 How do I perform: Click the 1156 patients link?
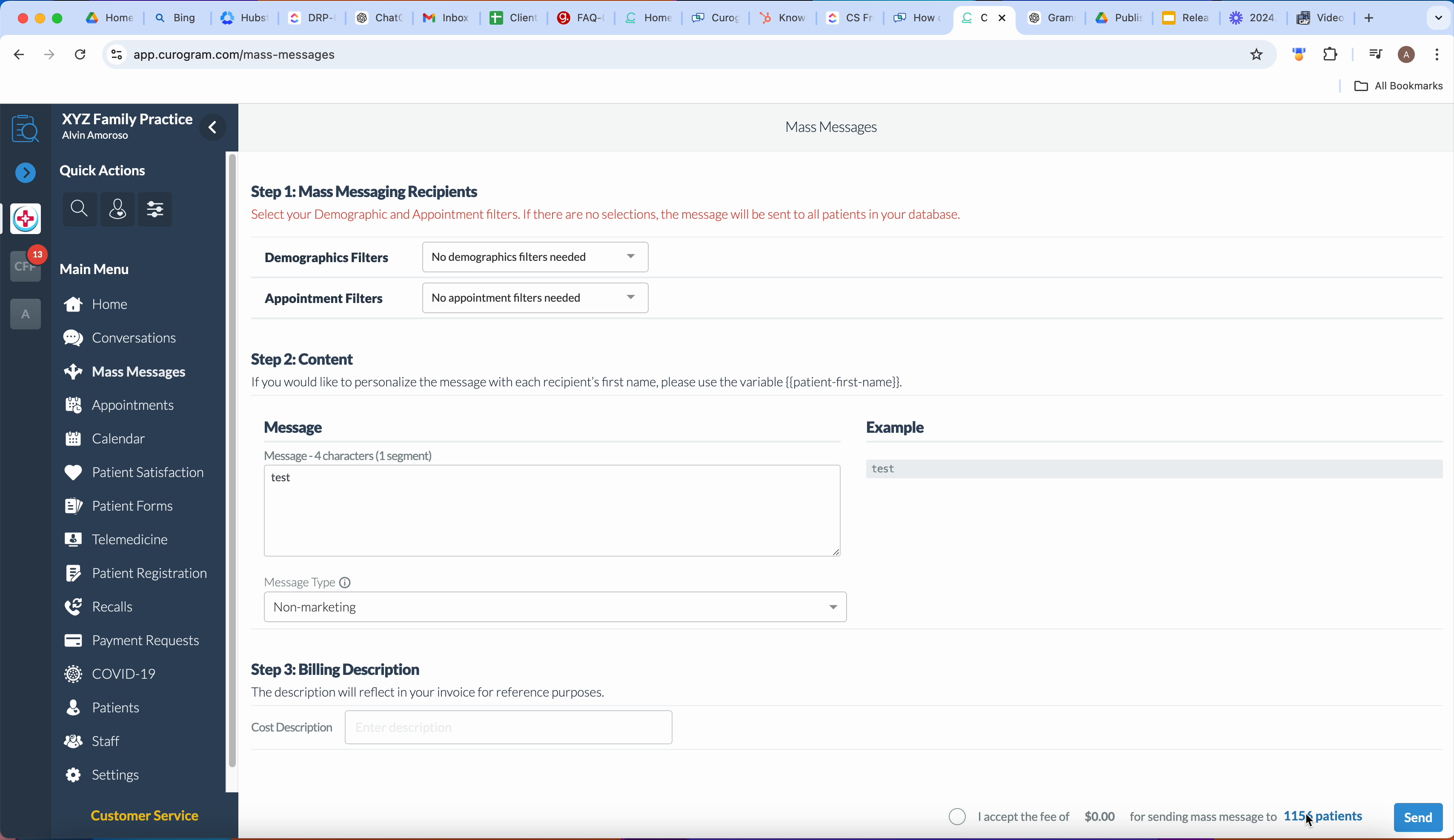[x=1322, y=816]
